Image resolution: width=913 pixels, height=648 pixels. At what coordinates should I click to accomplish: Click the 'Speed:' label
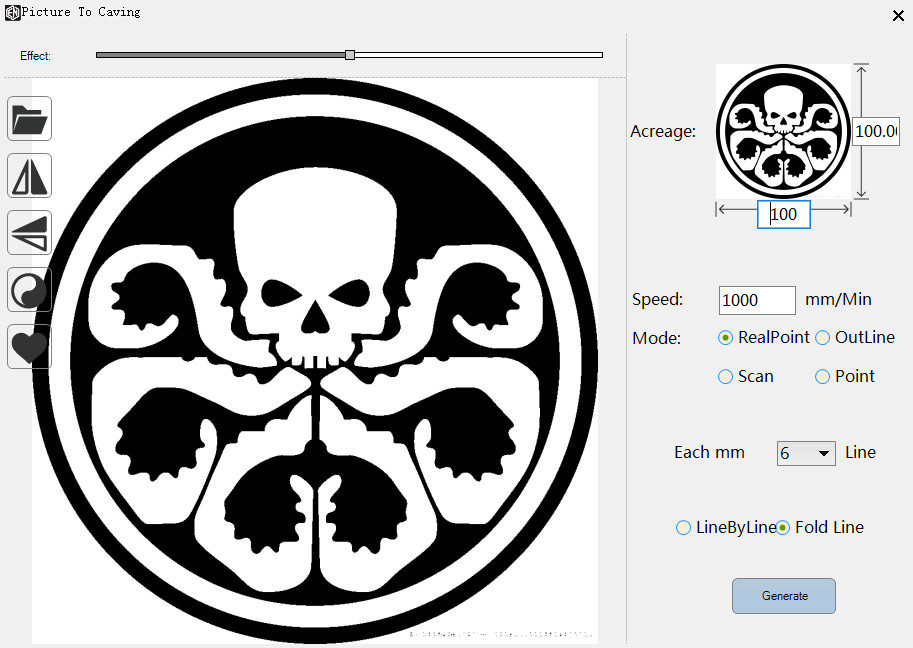(657, 299)
